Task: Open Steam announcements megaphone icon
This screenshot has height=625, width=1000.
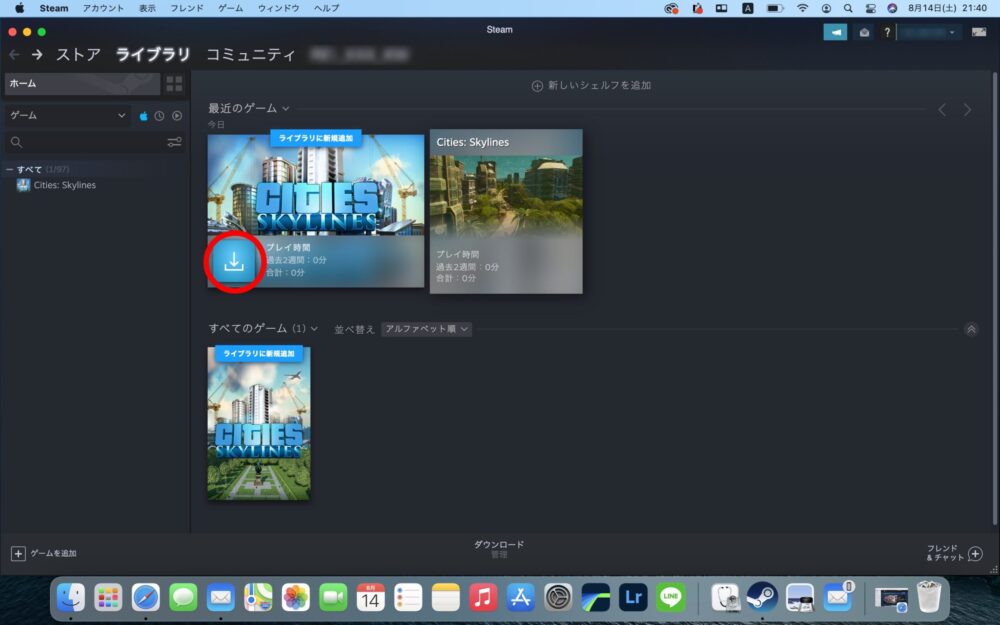Action: (x=835, y=32)
